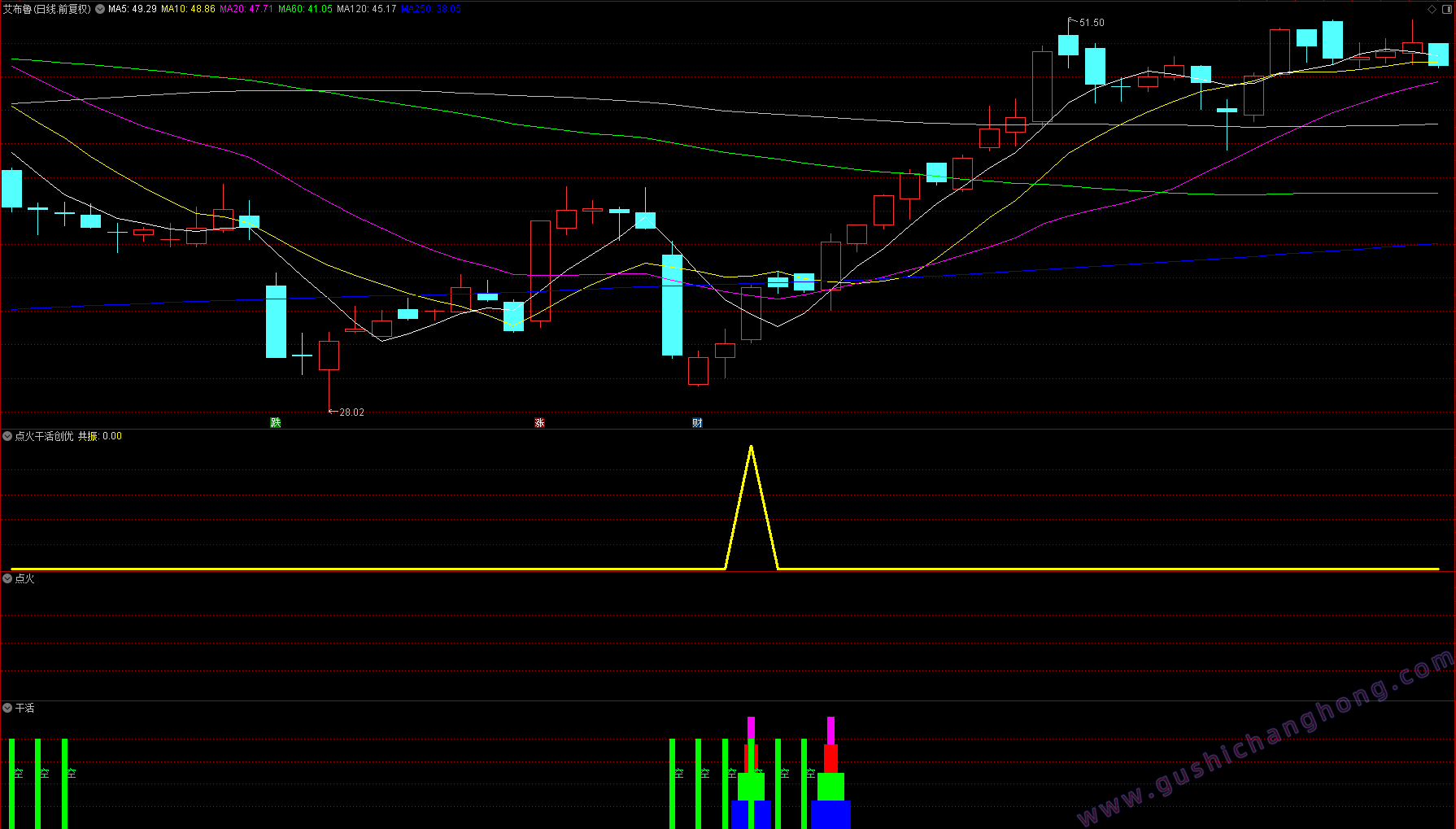Click the chart title 艾布鲁(日线 前复权)
Screen dimensions: 1456x829
47,9
